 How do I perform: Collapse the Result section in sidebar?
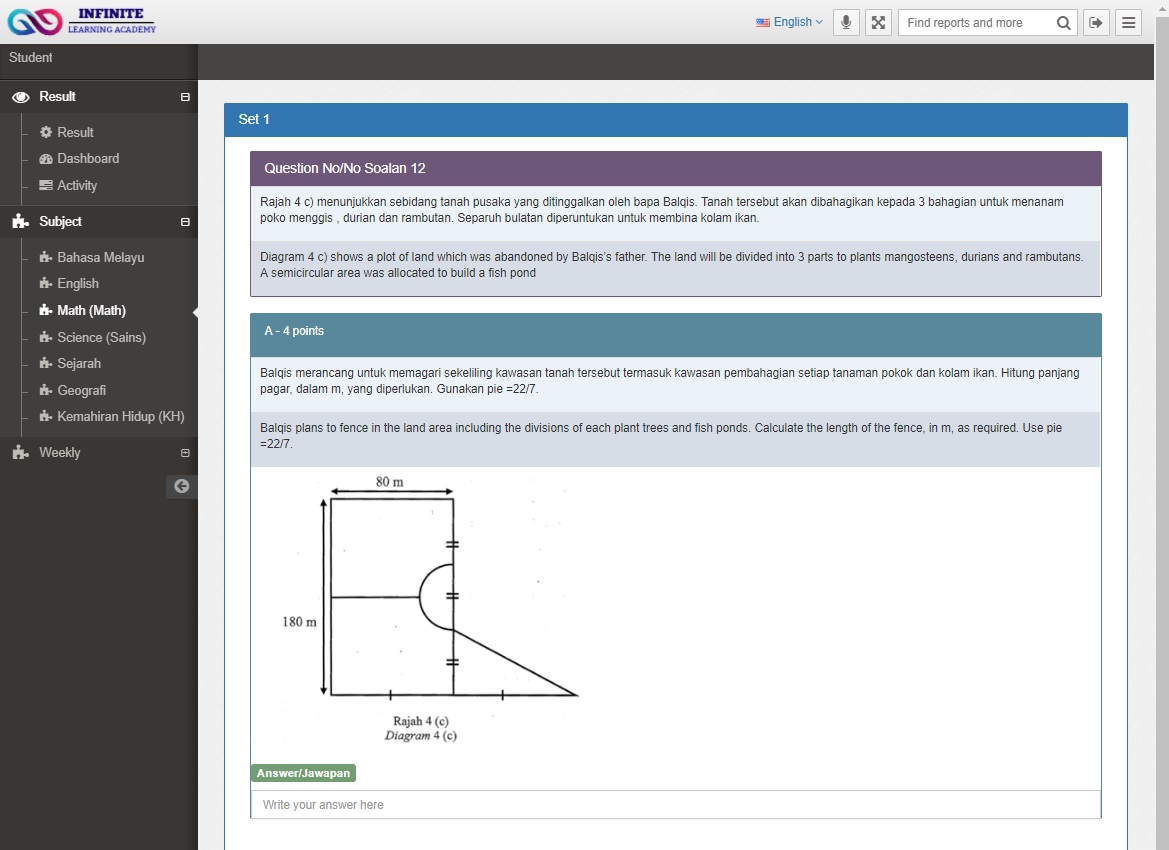(185, 97)
